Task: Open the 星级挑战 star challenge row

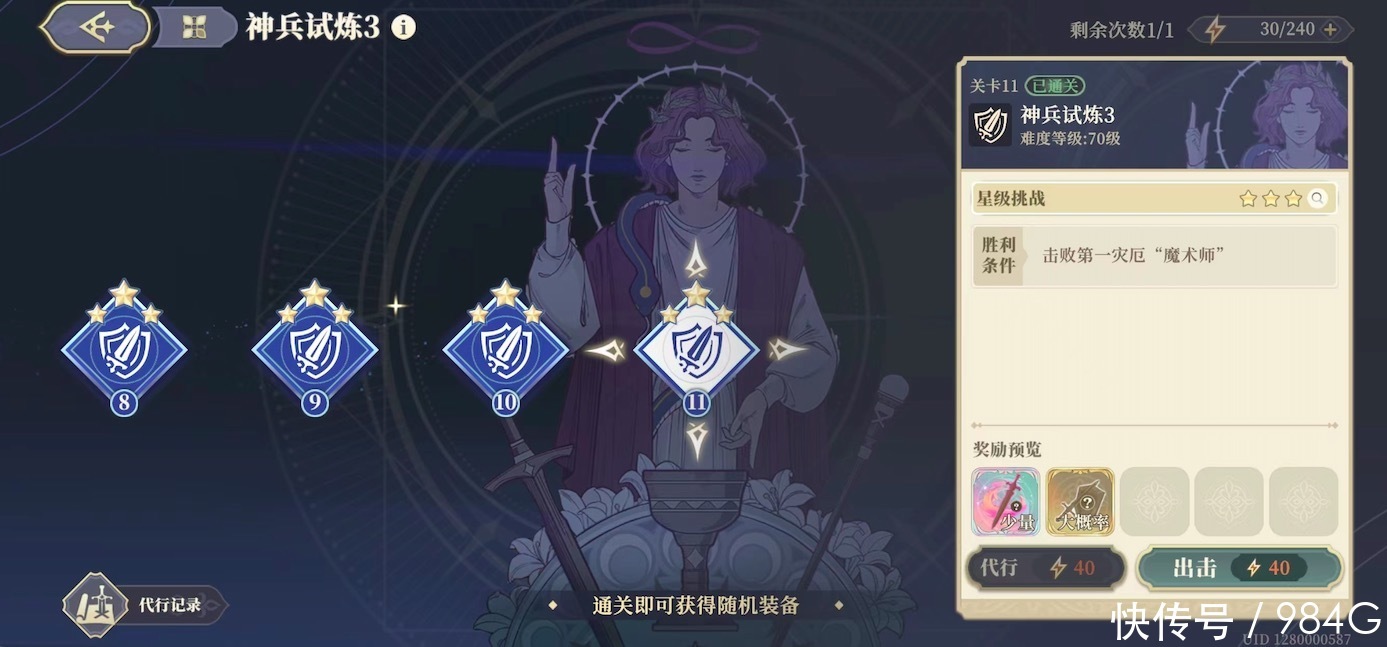Action: coord(1154,198)
